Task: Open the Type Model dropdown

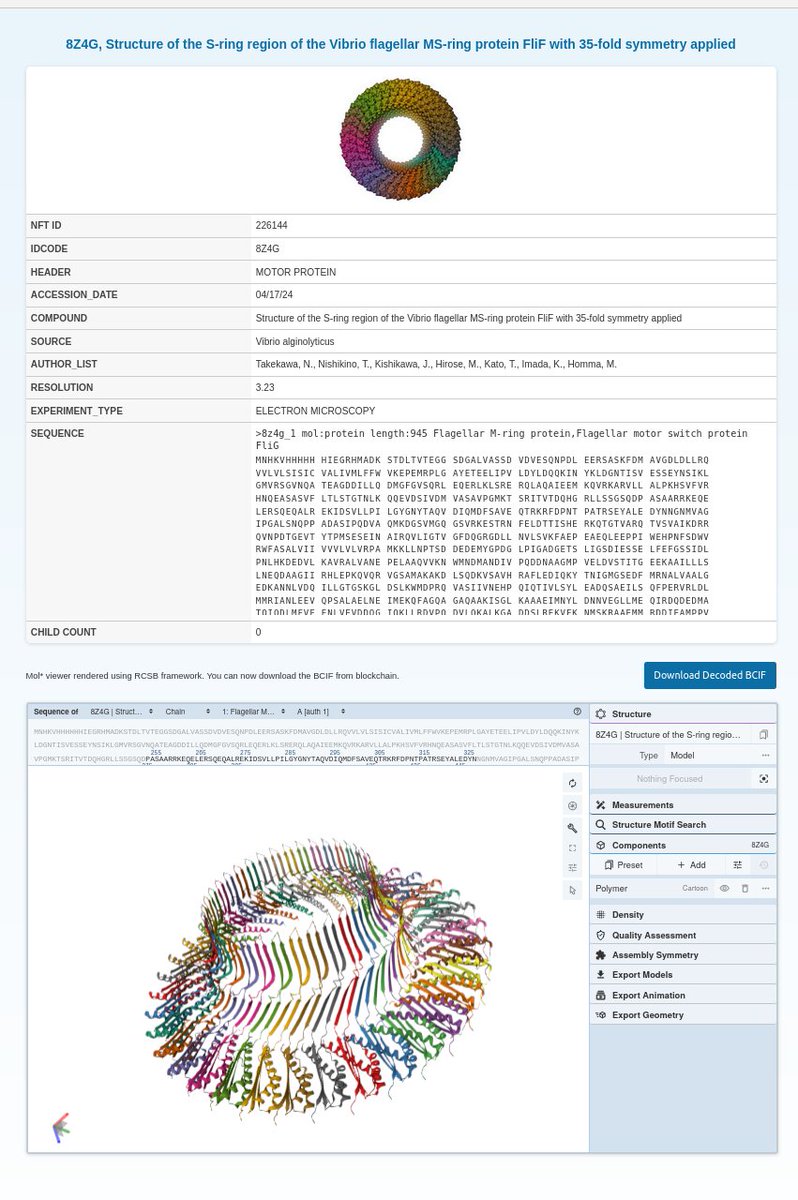Action: (708, 755)
